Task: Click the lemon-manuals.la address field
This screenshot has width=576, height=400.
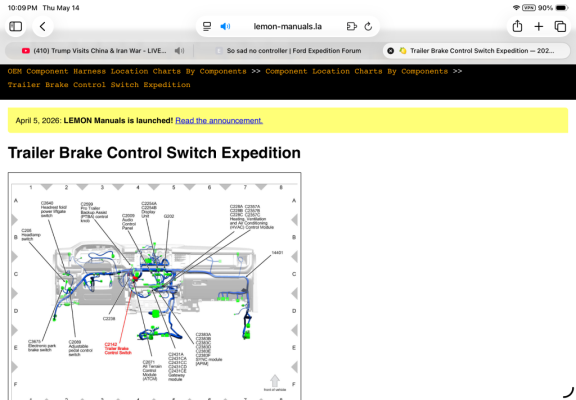Action: (288, 26)
